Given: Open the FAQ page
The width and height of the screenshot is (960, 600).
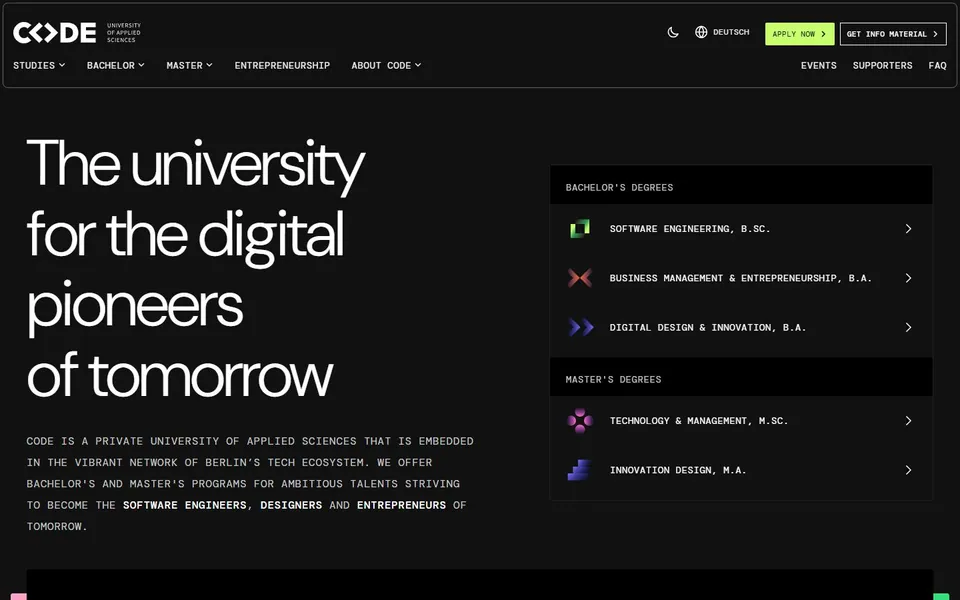Looking at the screenshot, I should pos(937,65).
